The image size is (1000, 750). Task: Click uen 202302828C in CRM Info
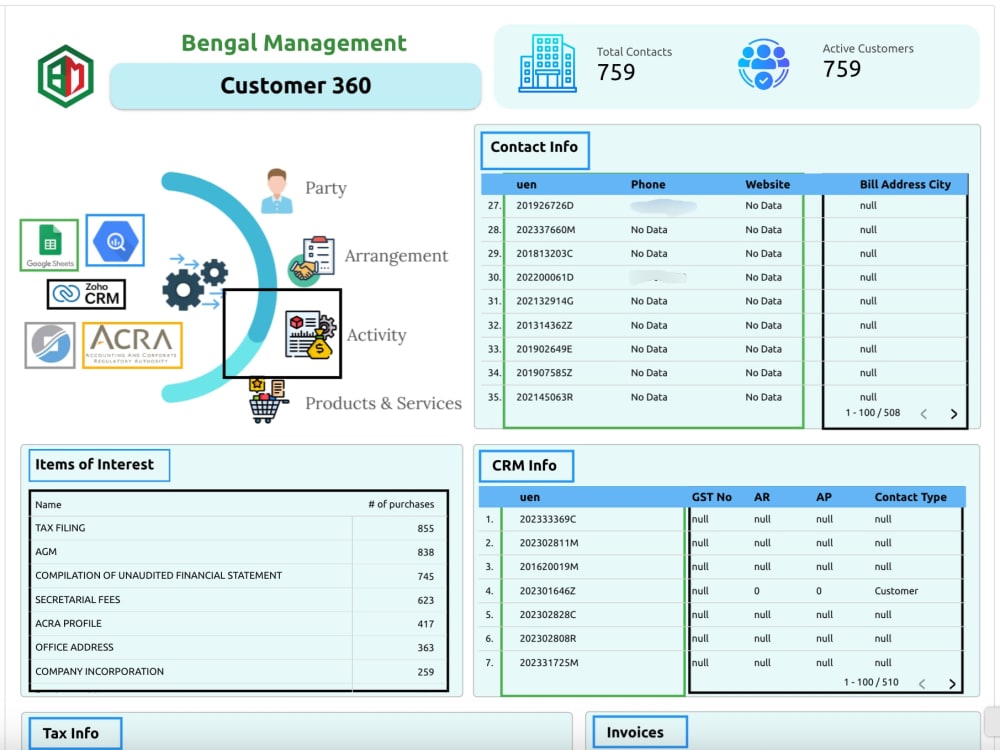(547, 615)
